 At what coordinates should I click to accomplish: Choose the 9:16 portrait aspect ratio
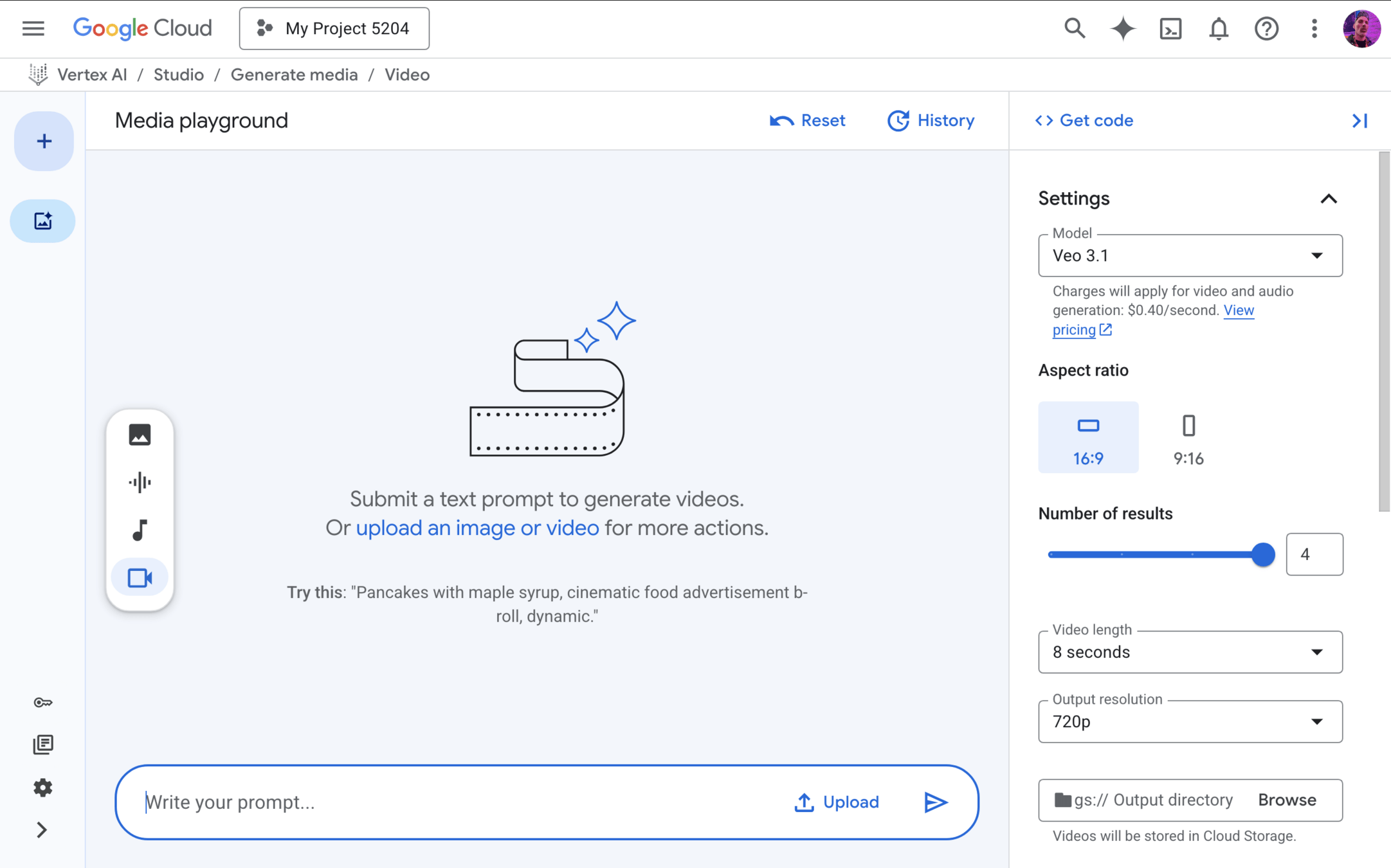click(1188, 438)
